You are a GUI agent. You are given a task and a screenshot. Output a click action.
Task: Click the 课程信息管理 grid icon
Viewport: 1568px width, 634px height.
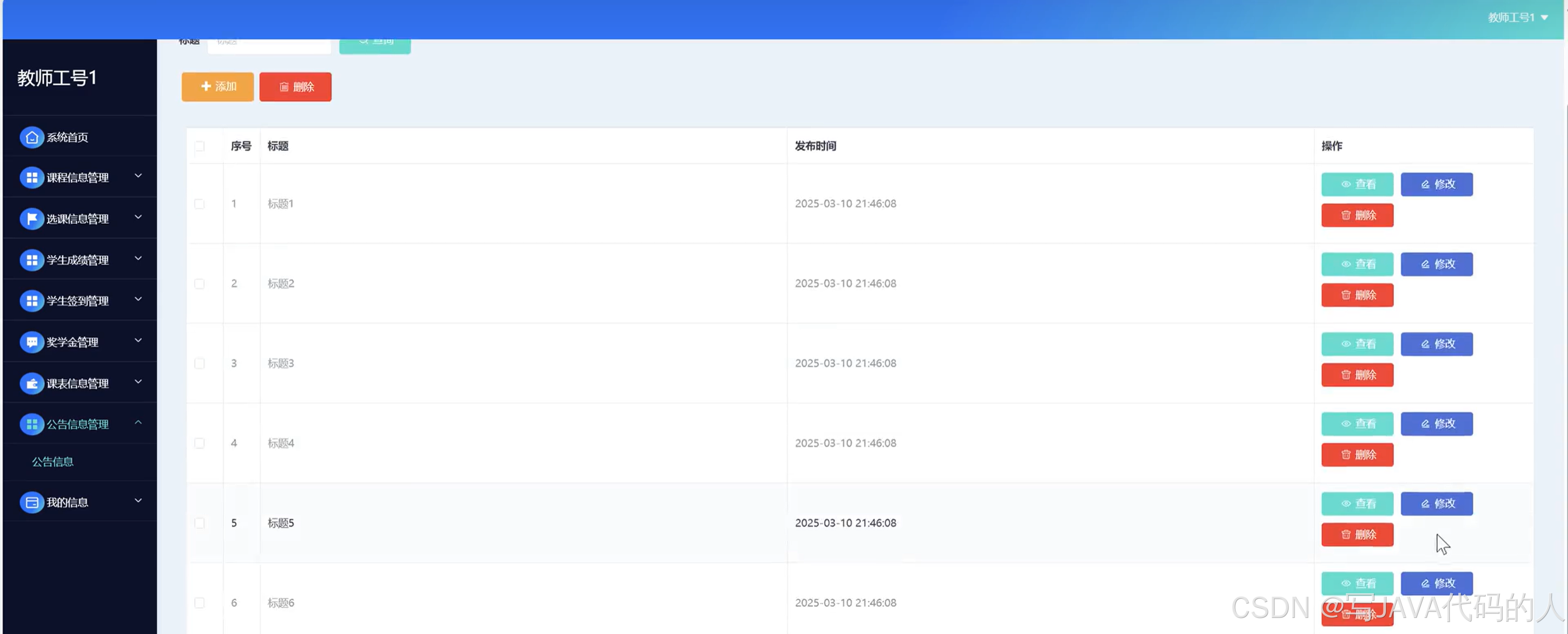(x=32, y=178)
